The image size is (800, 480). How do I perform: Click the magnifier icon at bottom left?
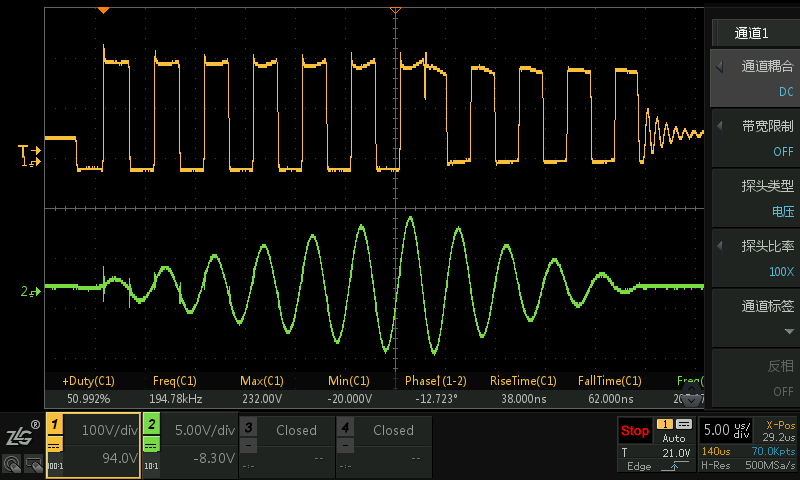coord(12,464)
